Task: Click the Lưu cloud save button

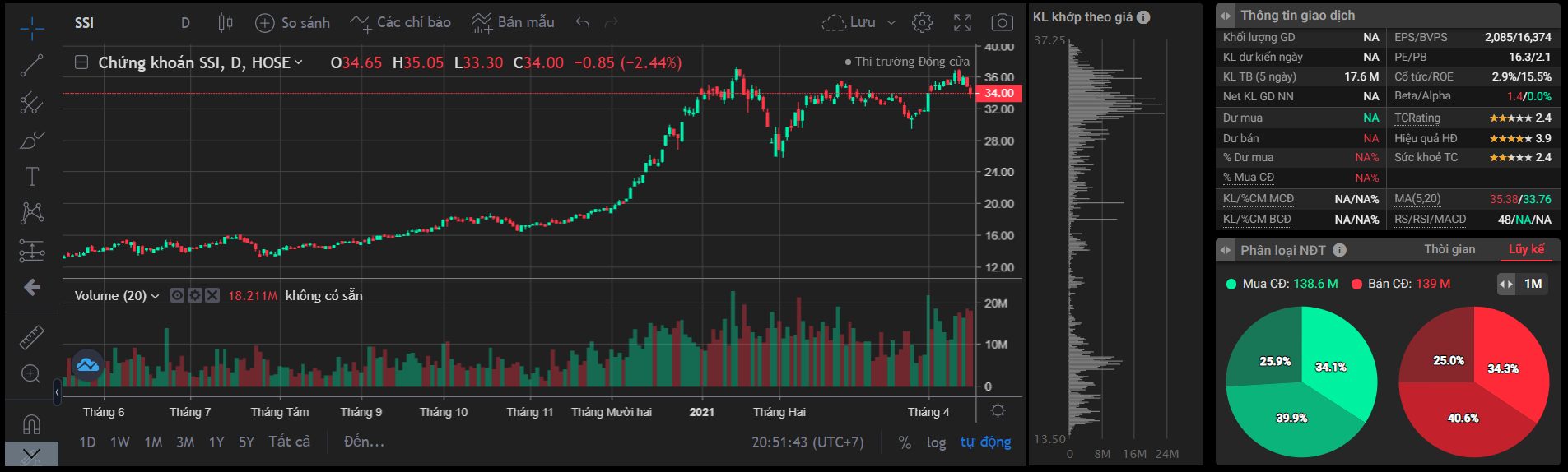Action: pyautogui.click(x=849, y=23)
